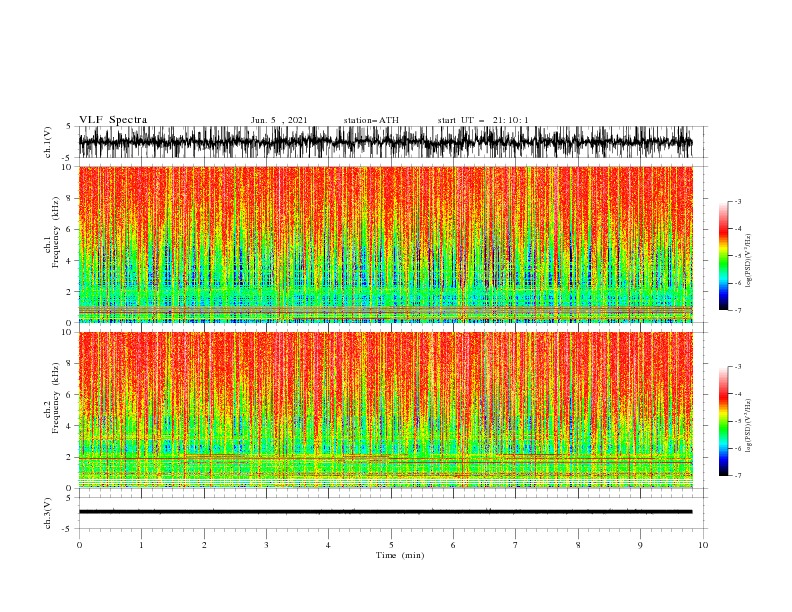Click the "-3" tick on ch.2 color bar

[738, 367]
